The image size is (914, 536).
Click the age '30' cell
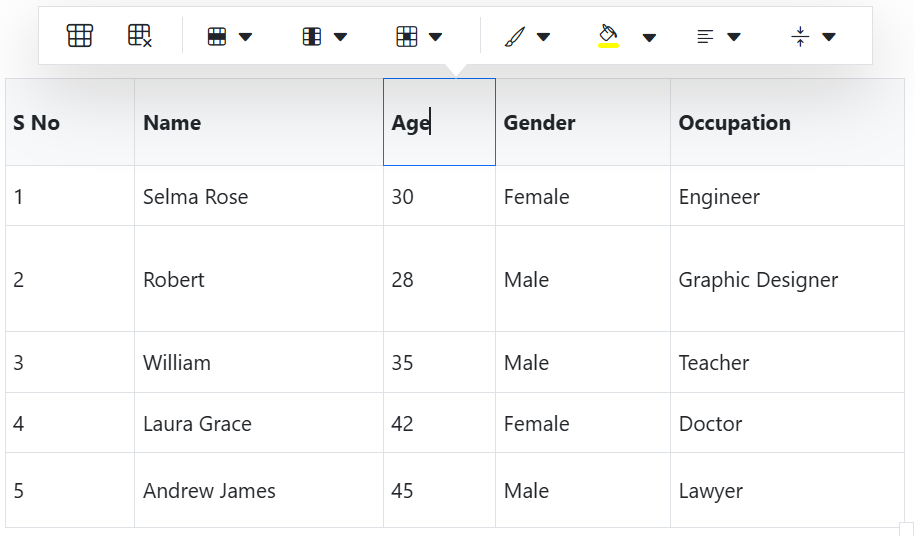point(440,196)
